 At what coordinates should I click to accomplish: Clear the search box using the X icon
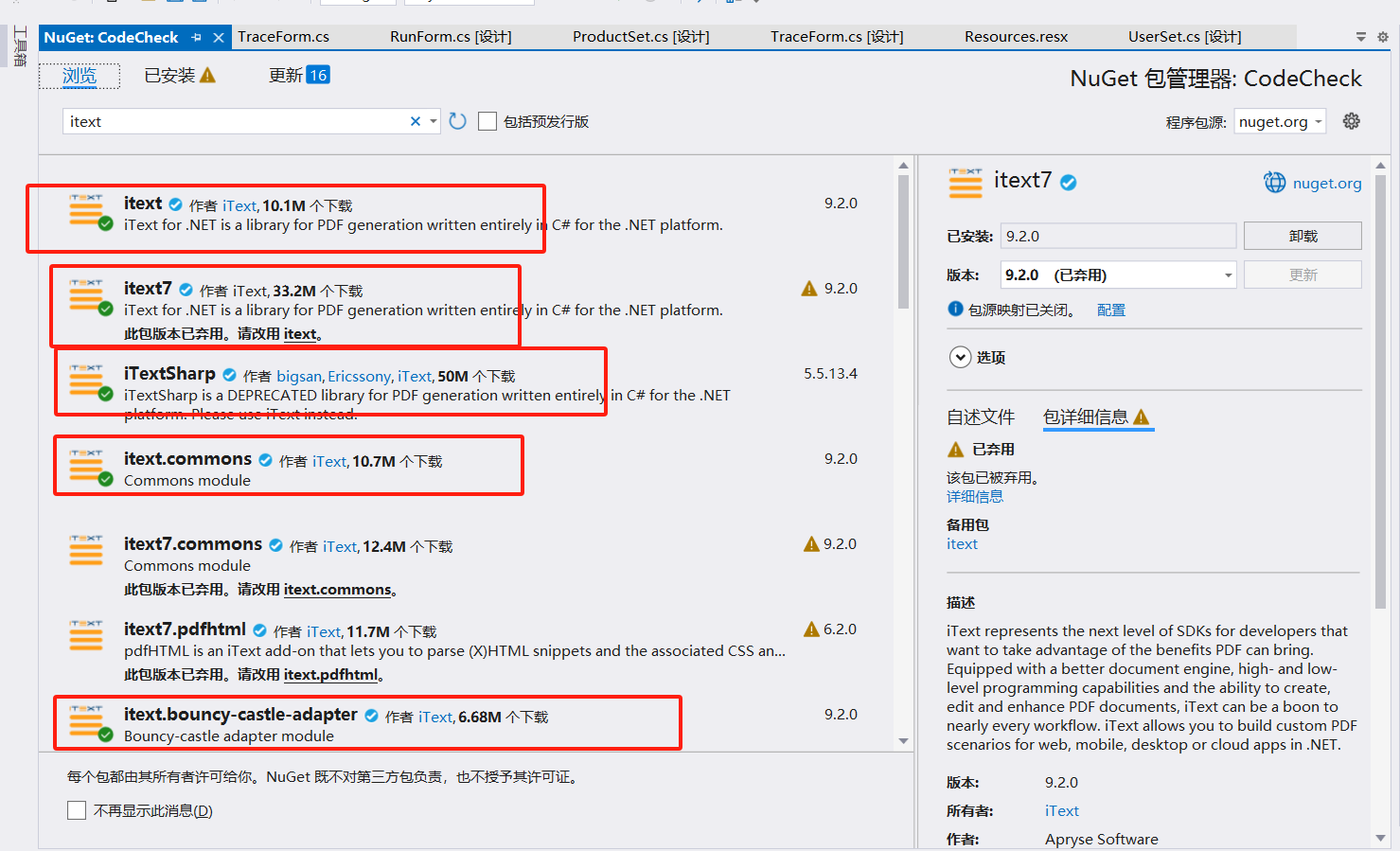tap(415, 121)
